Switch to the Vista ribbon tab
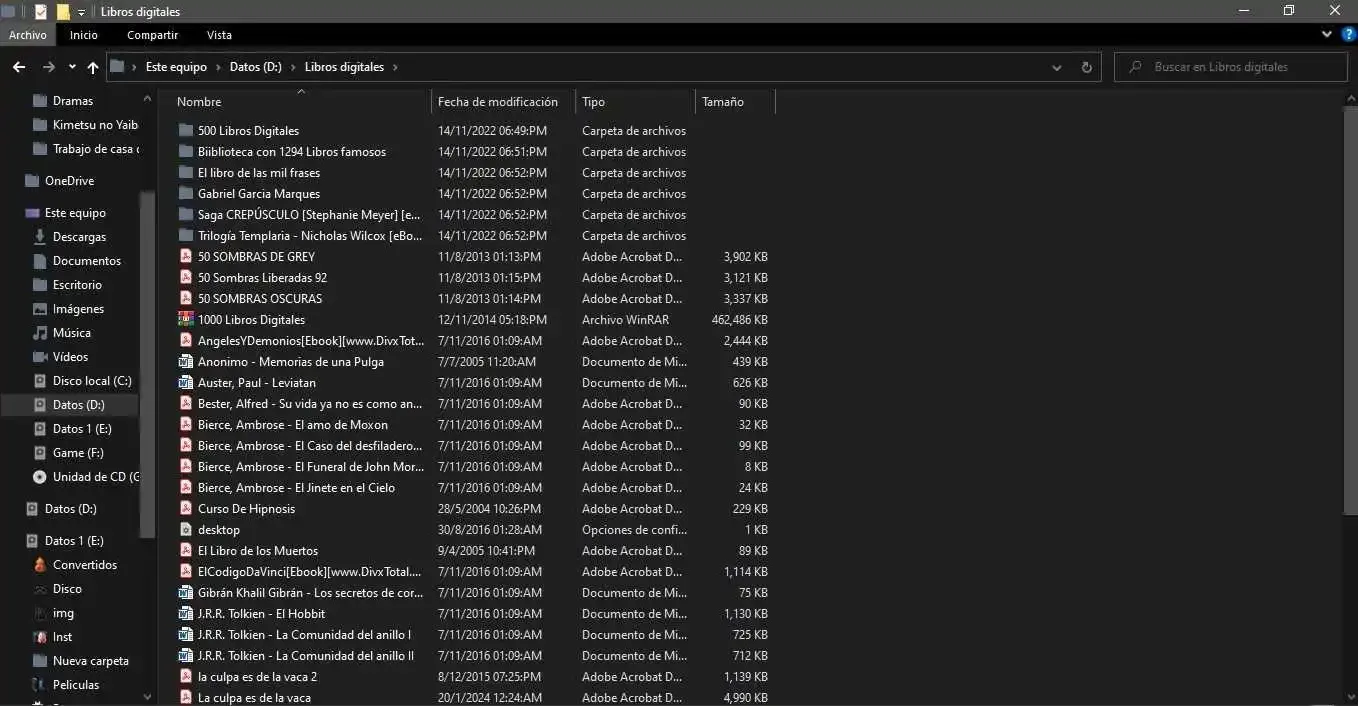Screen dimensions: 1358x706 click(219, 35)
